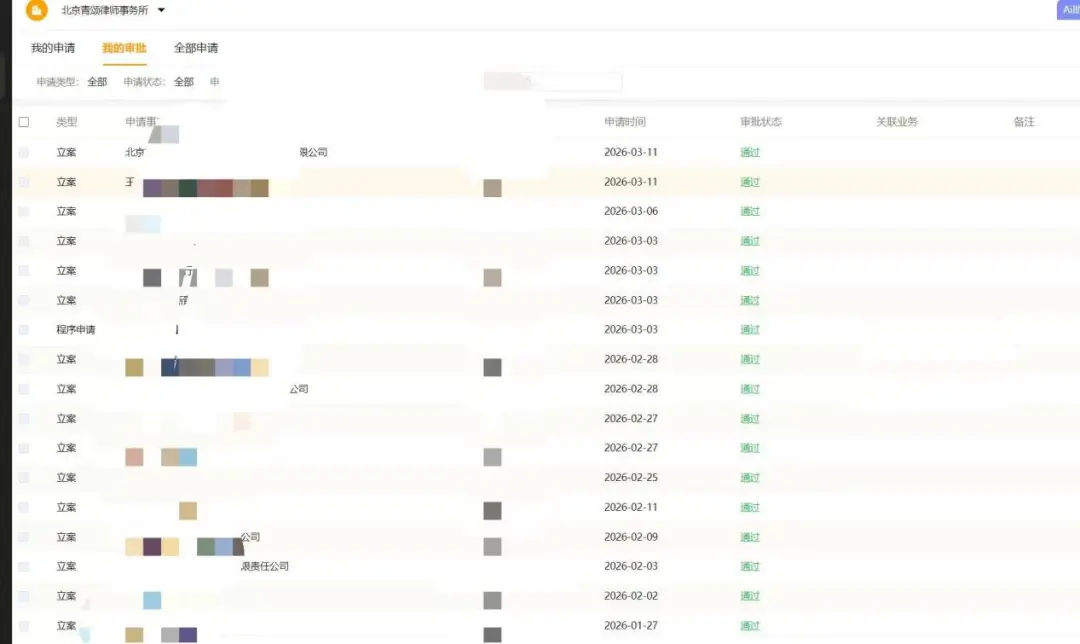Check the 程序申请 row checkbox
Screen dimensions: 1080x644
click(x=24, y=330)
